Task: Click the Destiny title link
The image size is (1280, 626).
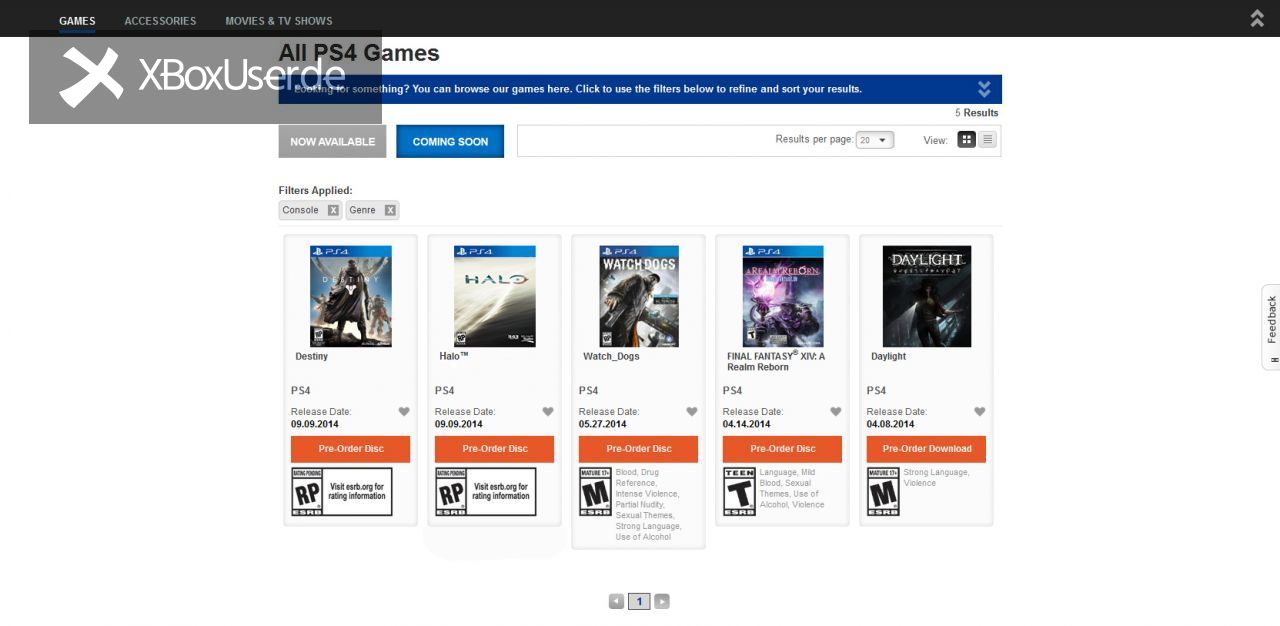Action: coord(311,357)
